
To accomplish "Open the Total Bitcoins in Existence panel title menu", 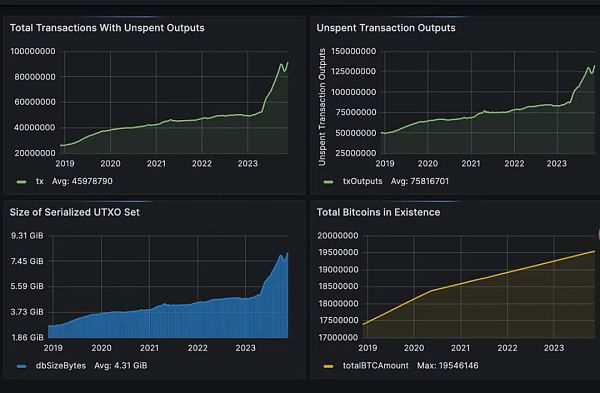I will pos(378,212).
